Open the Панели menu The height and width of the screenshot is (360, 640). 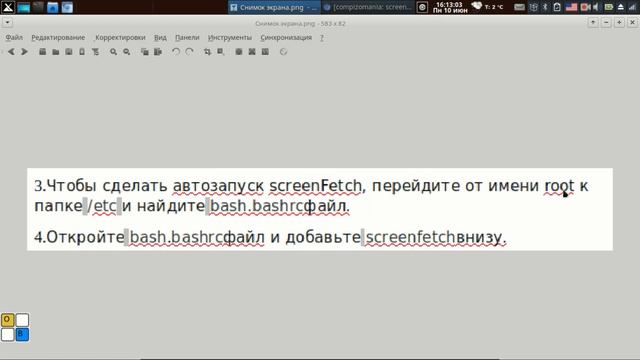(187, 38)
